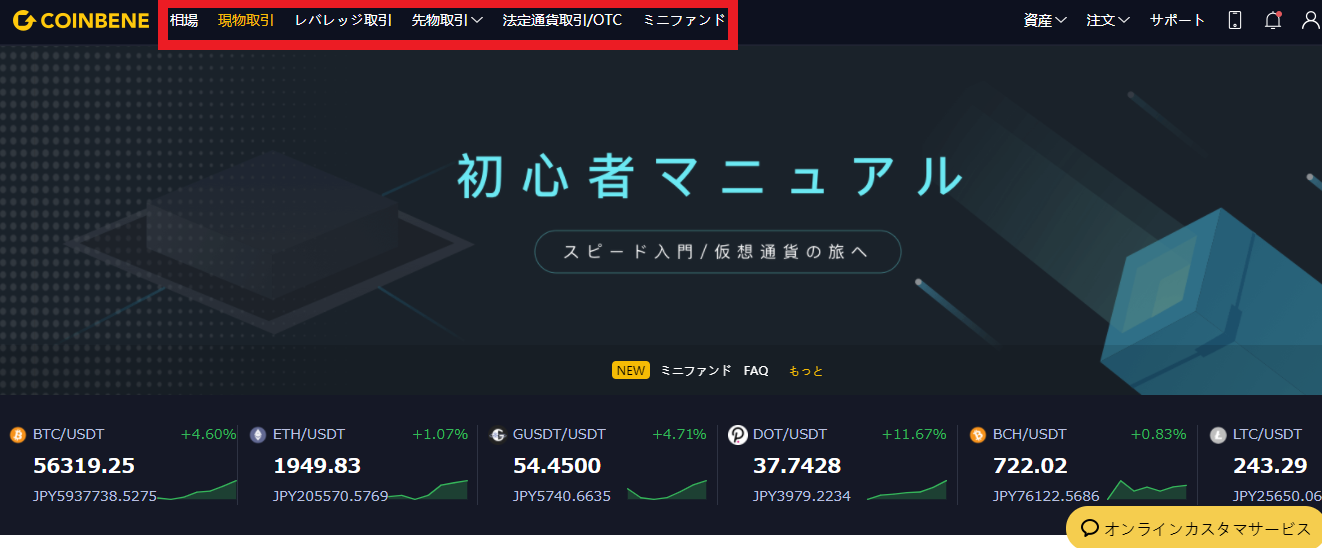Click the Ethereum coin icon for ETH/USDT
The image size is (1322, 548).
click(258, 435)
